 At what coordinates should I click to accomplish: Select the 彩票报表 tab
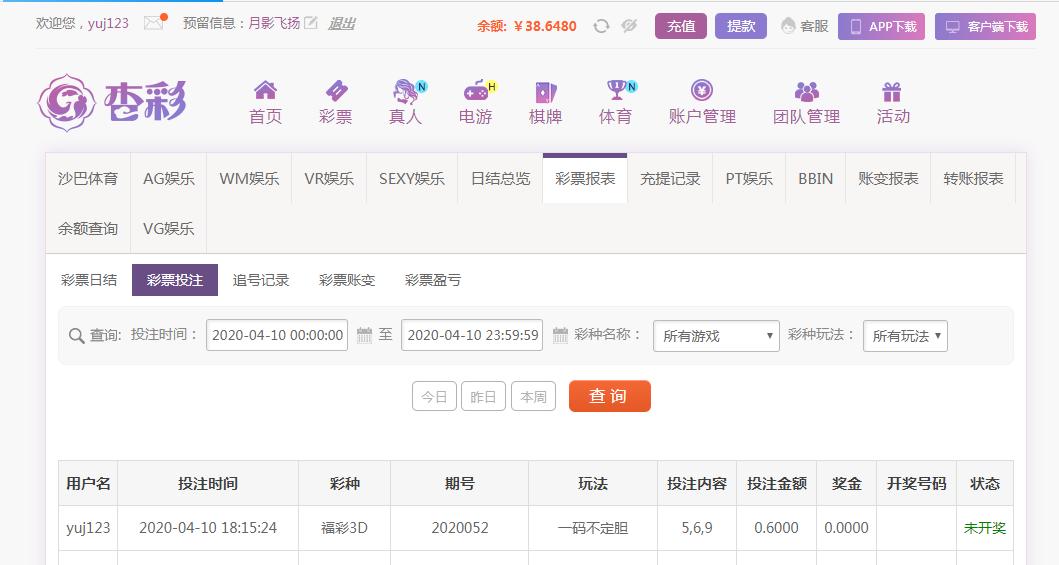pos(585,179)
